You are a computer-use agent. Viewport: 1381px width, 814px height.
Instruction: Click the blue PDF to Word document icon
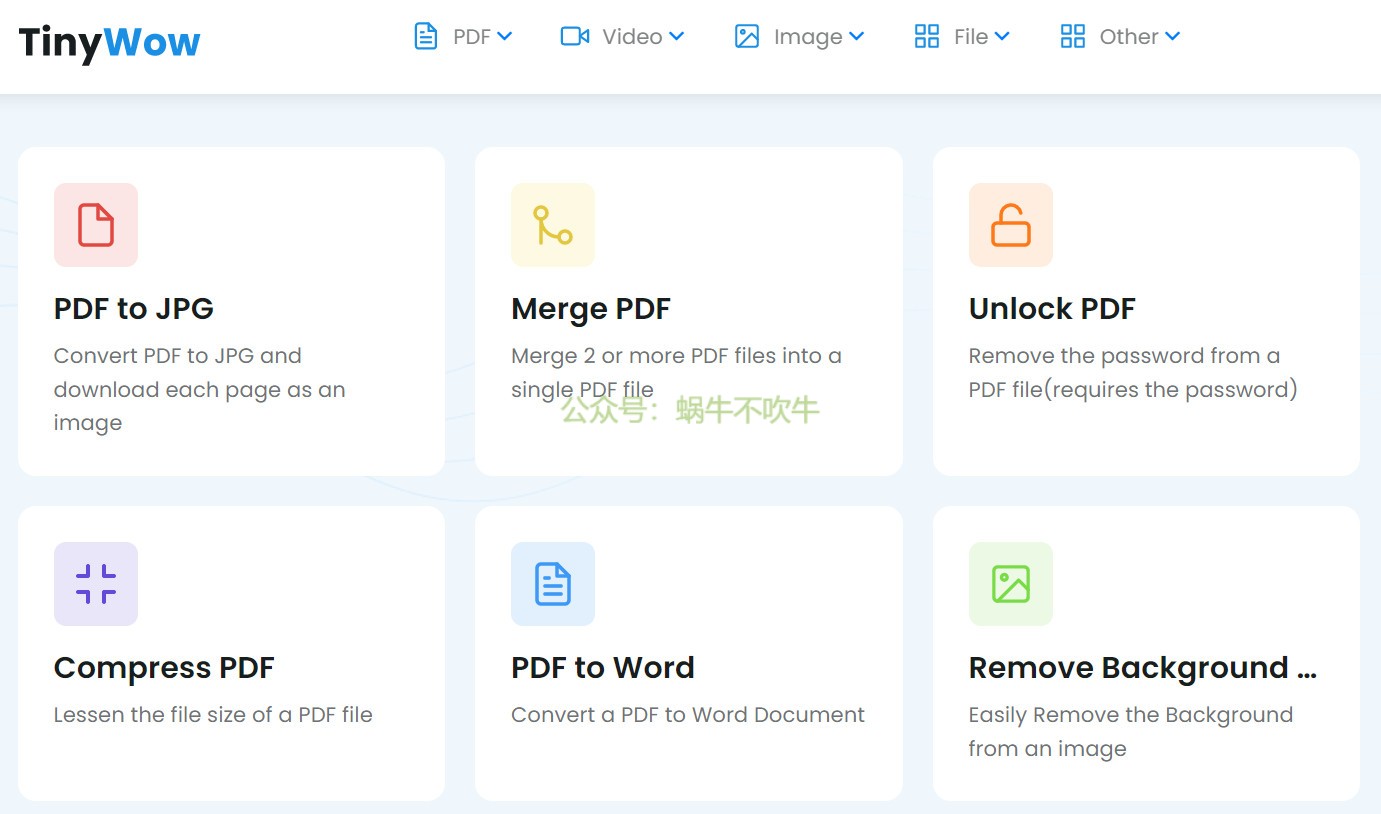click(553, 584)
